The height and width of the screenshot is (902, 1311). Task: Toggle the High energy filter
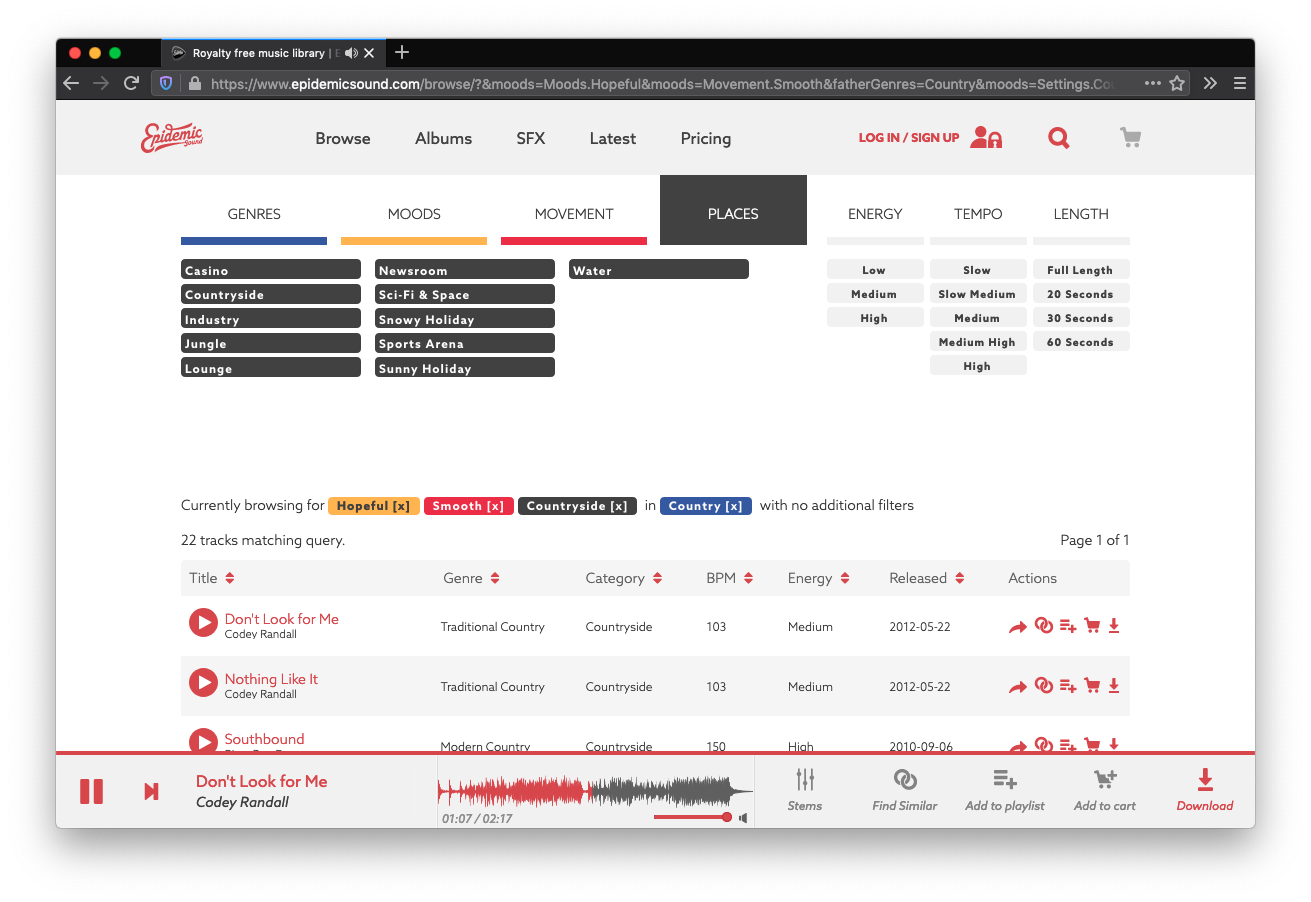tap(874, 318)
